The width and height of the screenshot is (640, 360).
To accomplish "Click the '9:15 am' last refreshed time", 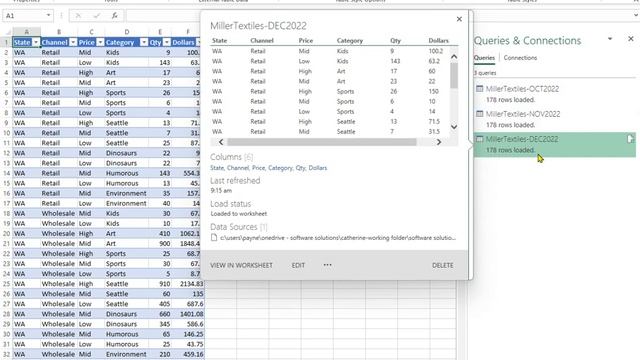I will click(x=221, y=191).
